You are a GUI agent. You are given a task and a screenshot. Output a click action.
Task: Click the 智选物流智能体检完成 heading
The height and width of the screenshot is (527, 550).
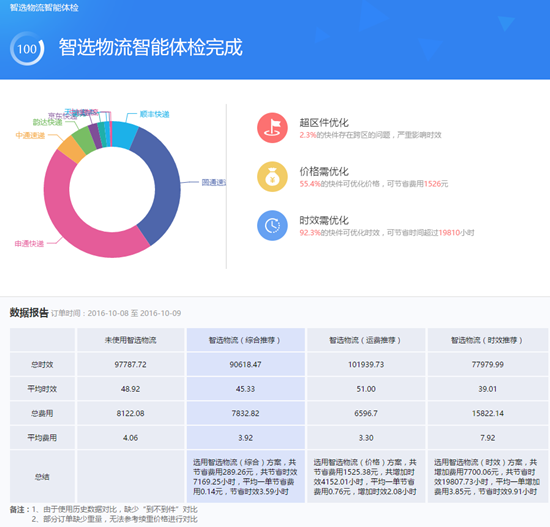coord(150,47)
